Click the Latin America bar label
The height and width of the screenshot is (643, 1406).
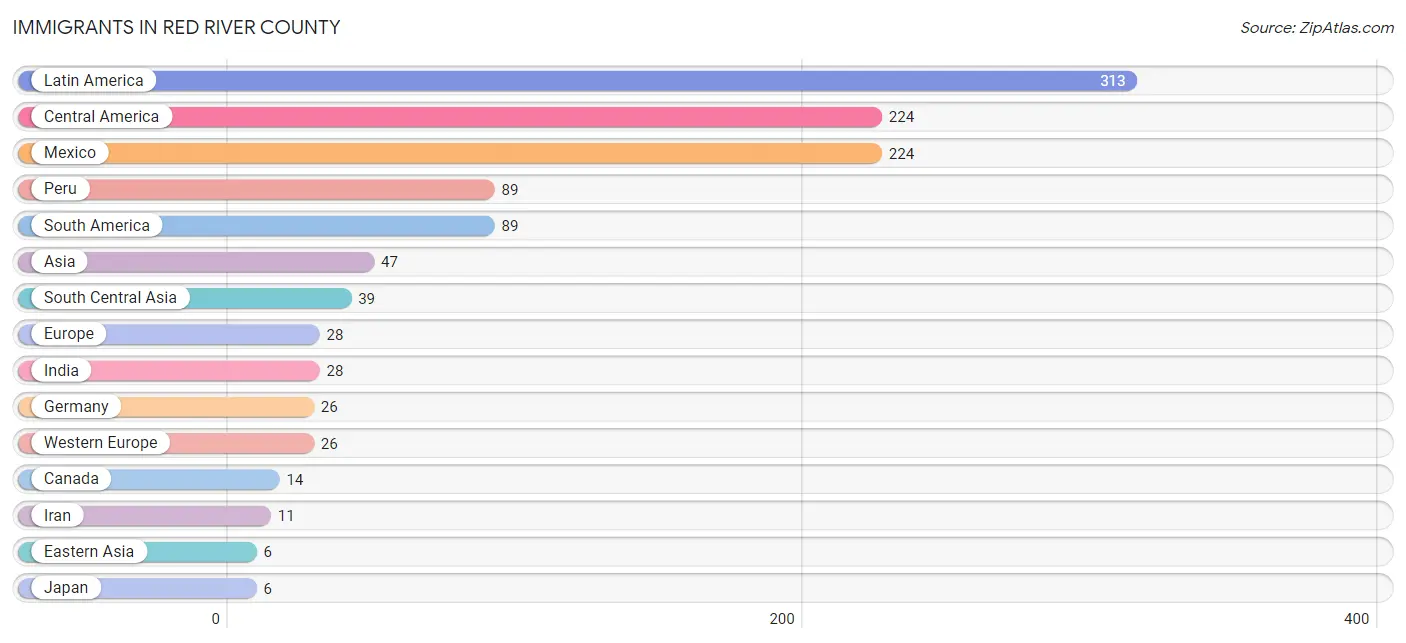tap(93, 81)
